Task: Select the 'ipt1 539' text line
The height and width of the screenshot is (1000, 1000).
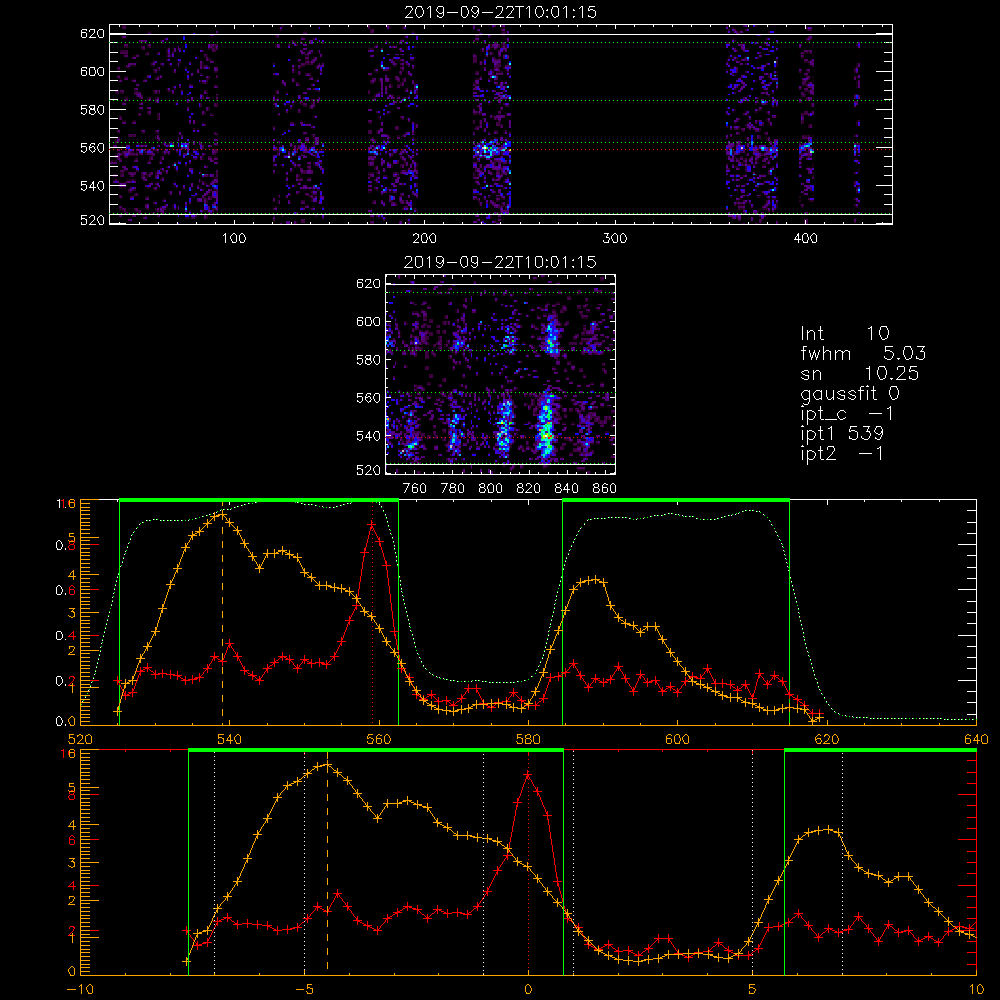Action: coord(842,434)
